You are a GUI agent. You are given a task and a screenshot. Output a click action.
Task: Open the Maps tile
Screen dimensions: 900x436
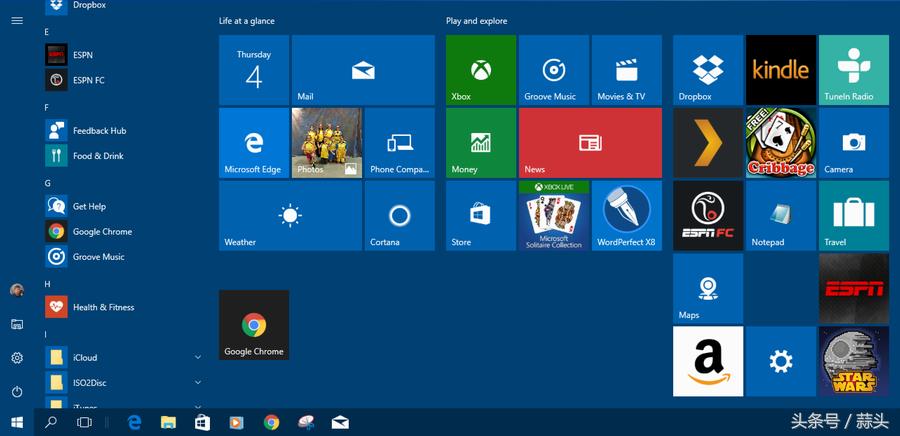(x=708, y=289)
